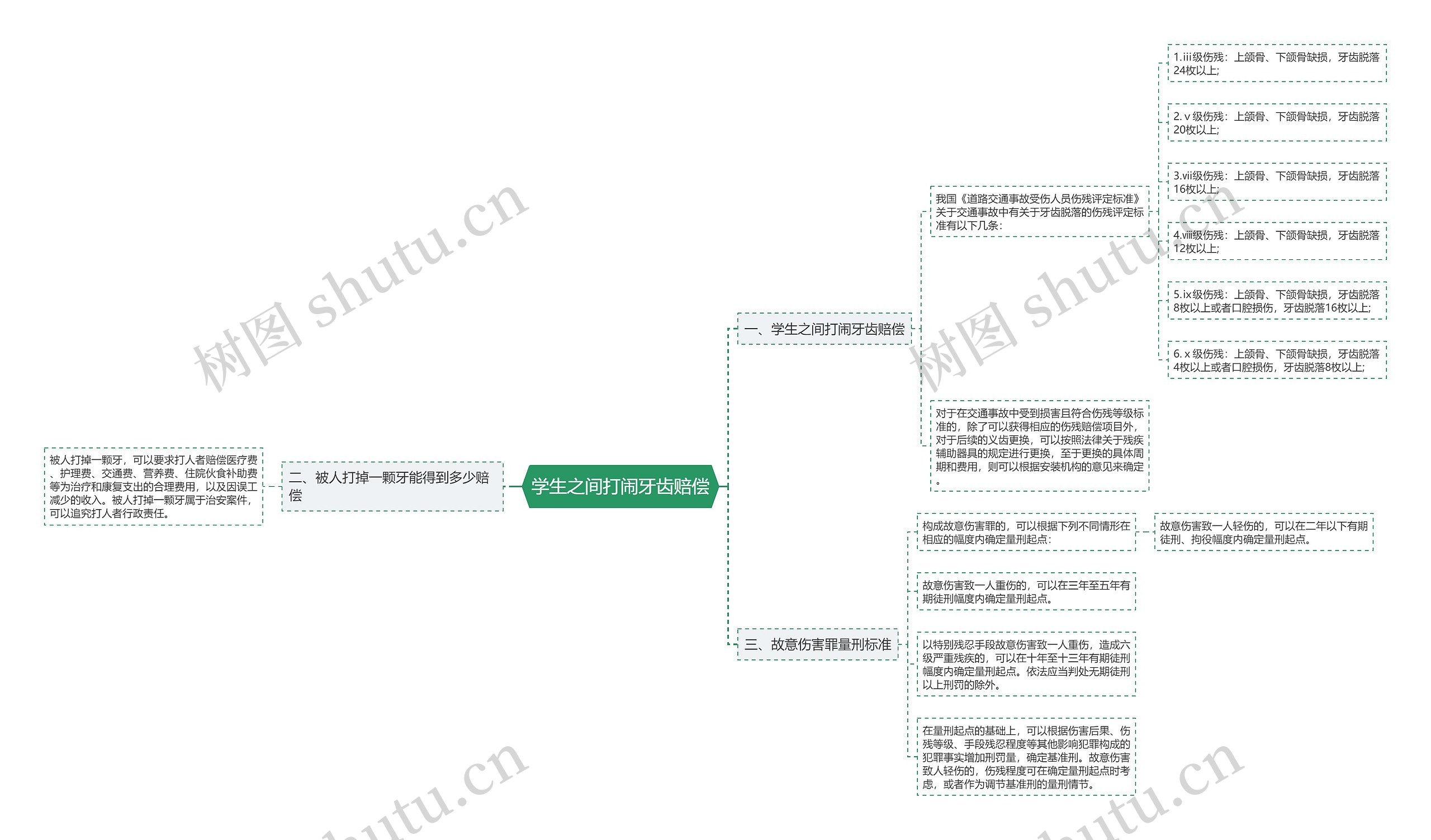Image resolution: width=1431 pixels, height=840 pixels.
Task: Expand the '二、被人打掉一颗牙能得到多少赔偿' branch
Action: click(390, 470)
